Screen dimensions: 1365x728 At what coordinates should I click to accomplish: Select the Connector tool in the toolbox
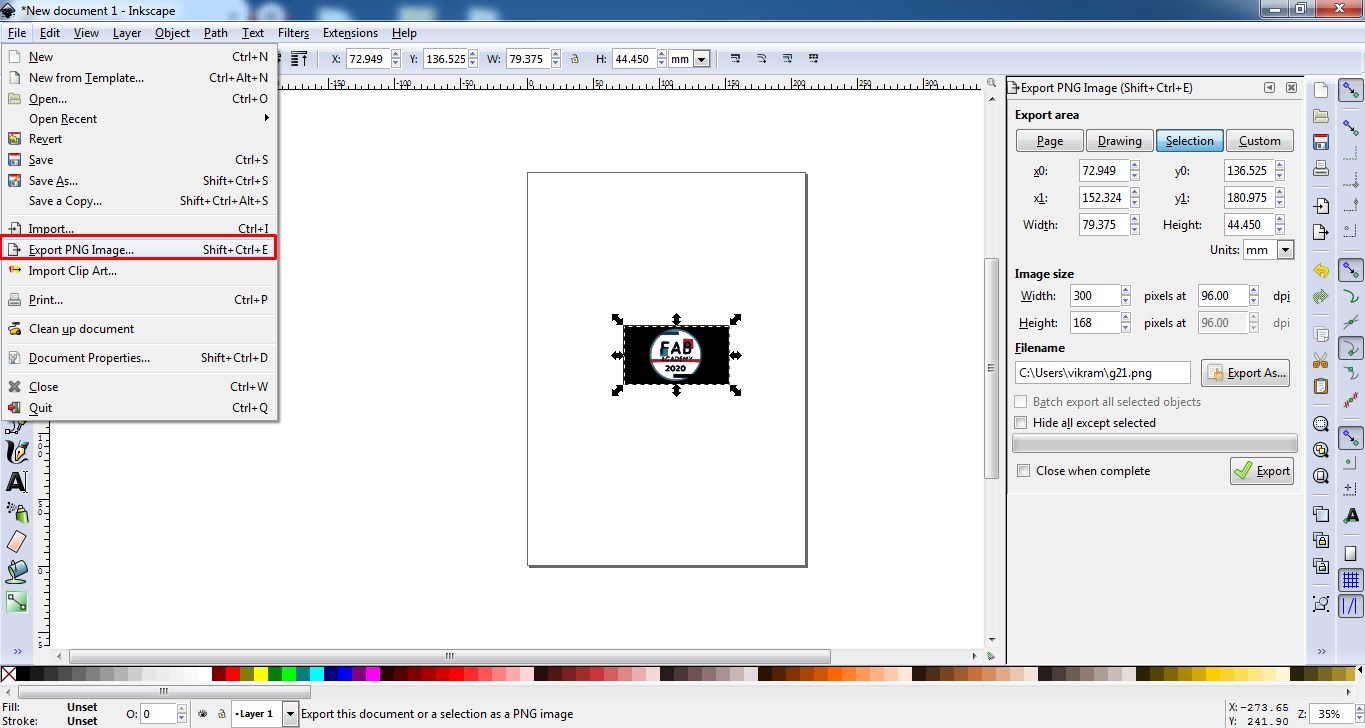coord(17,602)
